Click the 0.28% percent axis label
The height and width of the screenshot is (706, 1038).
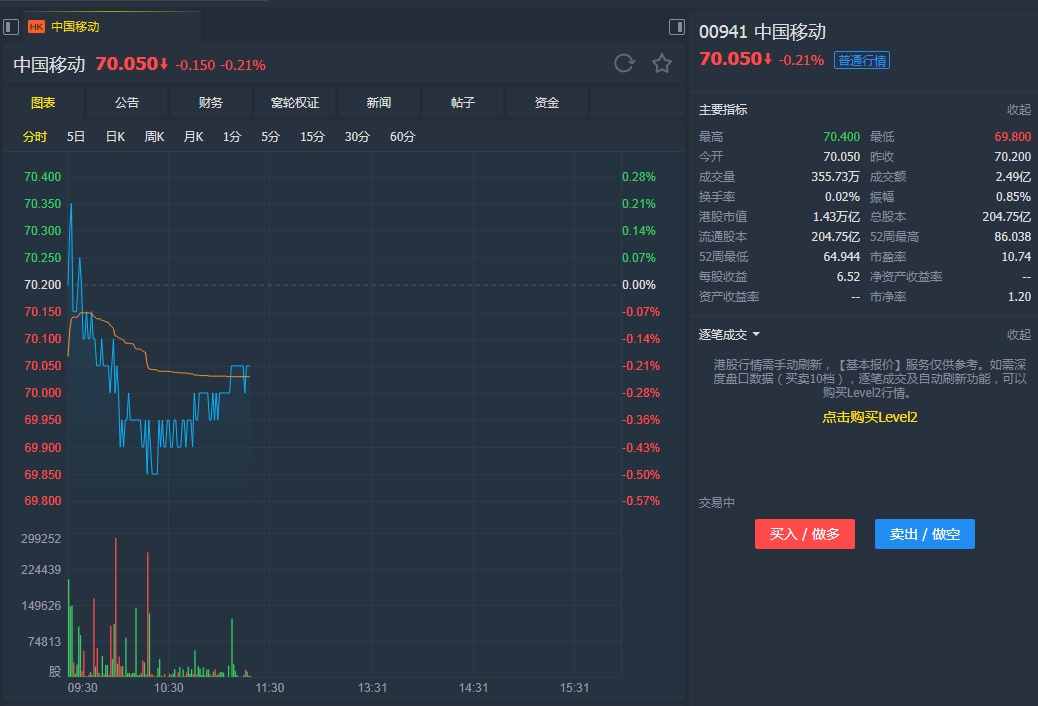(639, 177)
